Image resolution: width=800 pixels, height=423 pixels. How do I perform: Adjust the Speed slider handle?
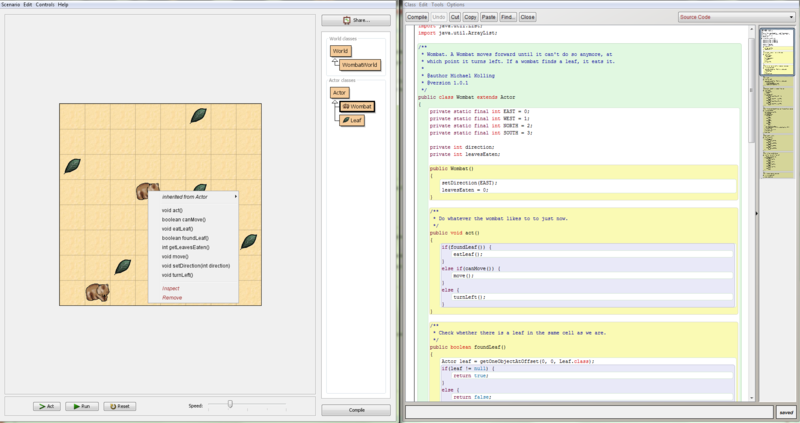click(229, 404)
